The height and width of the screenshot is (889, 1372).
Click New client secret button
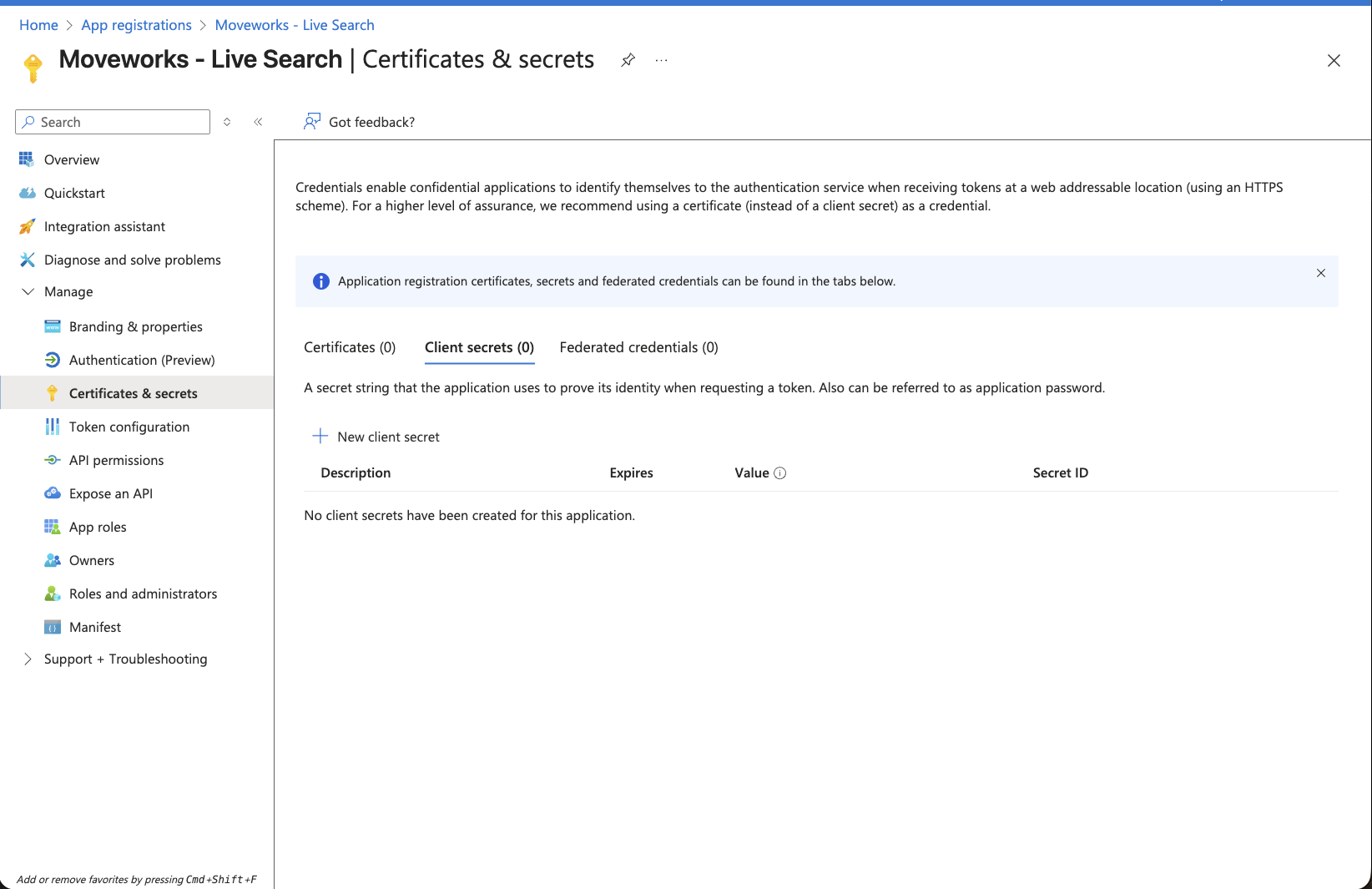click(x=376, y=437)
